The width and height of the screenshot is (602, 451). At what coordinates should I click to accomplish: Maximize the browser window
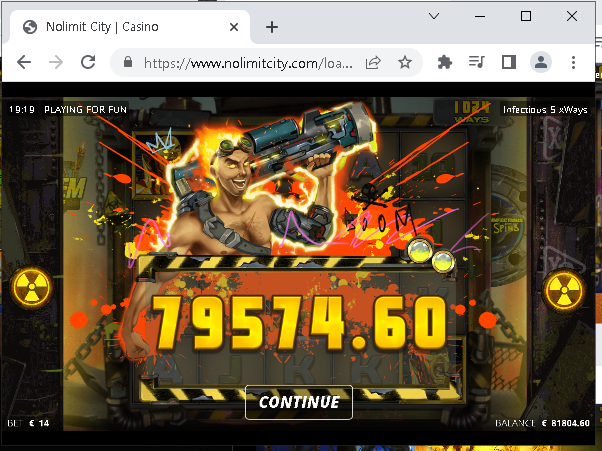click(526, 16)
